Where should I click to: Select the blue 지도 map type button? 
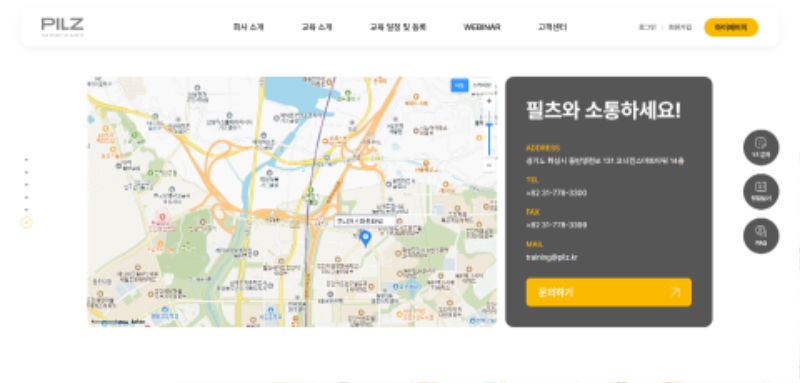point(459,86)
